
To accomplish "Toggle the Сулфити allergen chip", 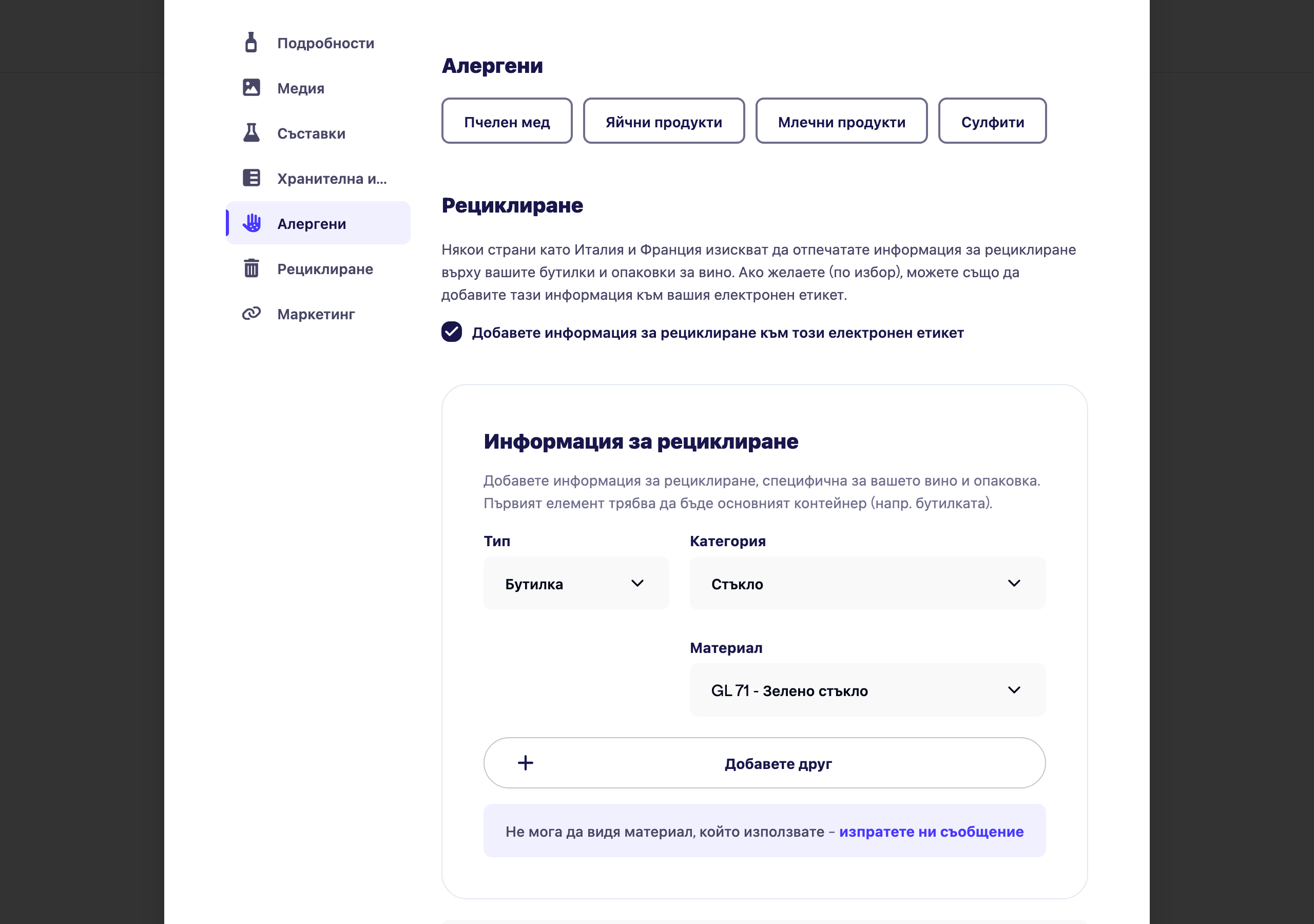I will [992, 121].
